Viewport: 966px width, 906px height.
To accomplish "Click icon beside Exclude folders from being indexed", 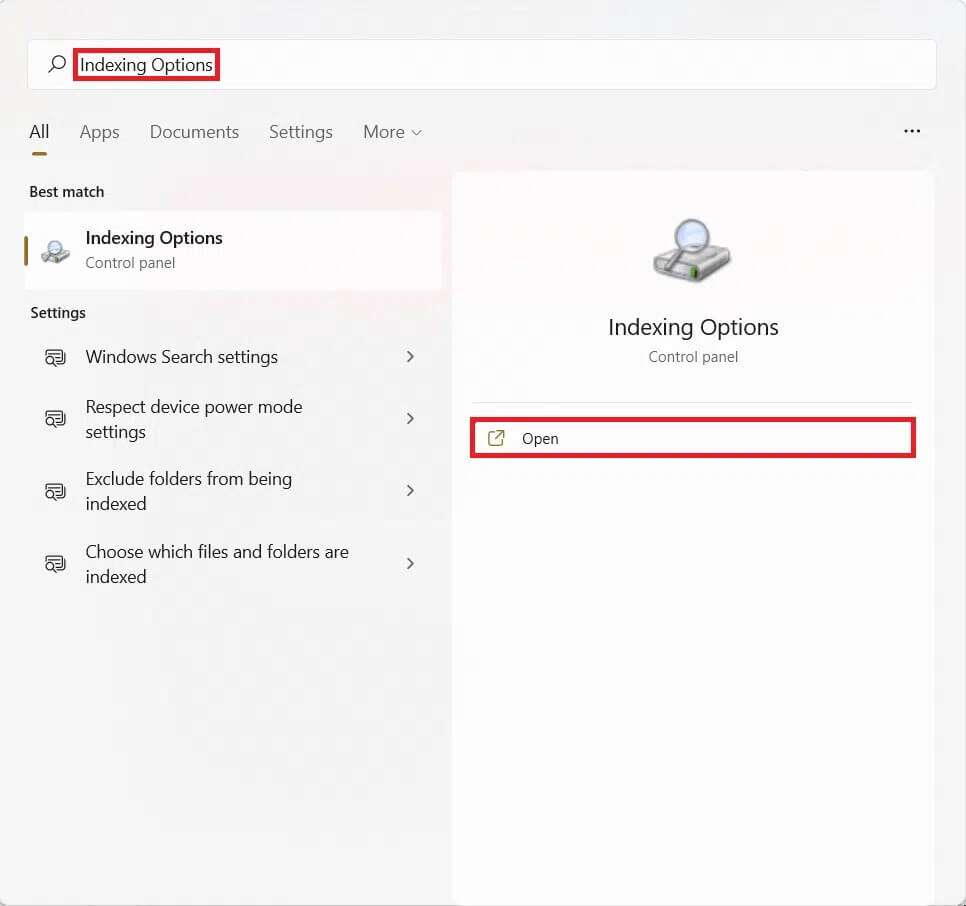I will pyautogui.click(x=55, y=491).
